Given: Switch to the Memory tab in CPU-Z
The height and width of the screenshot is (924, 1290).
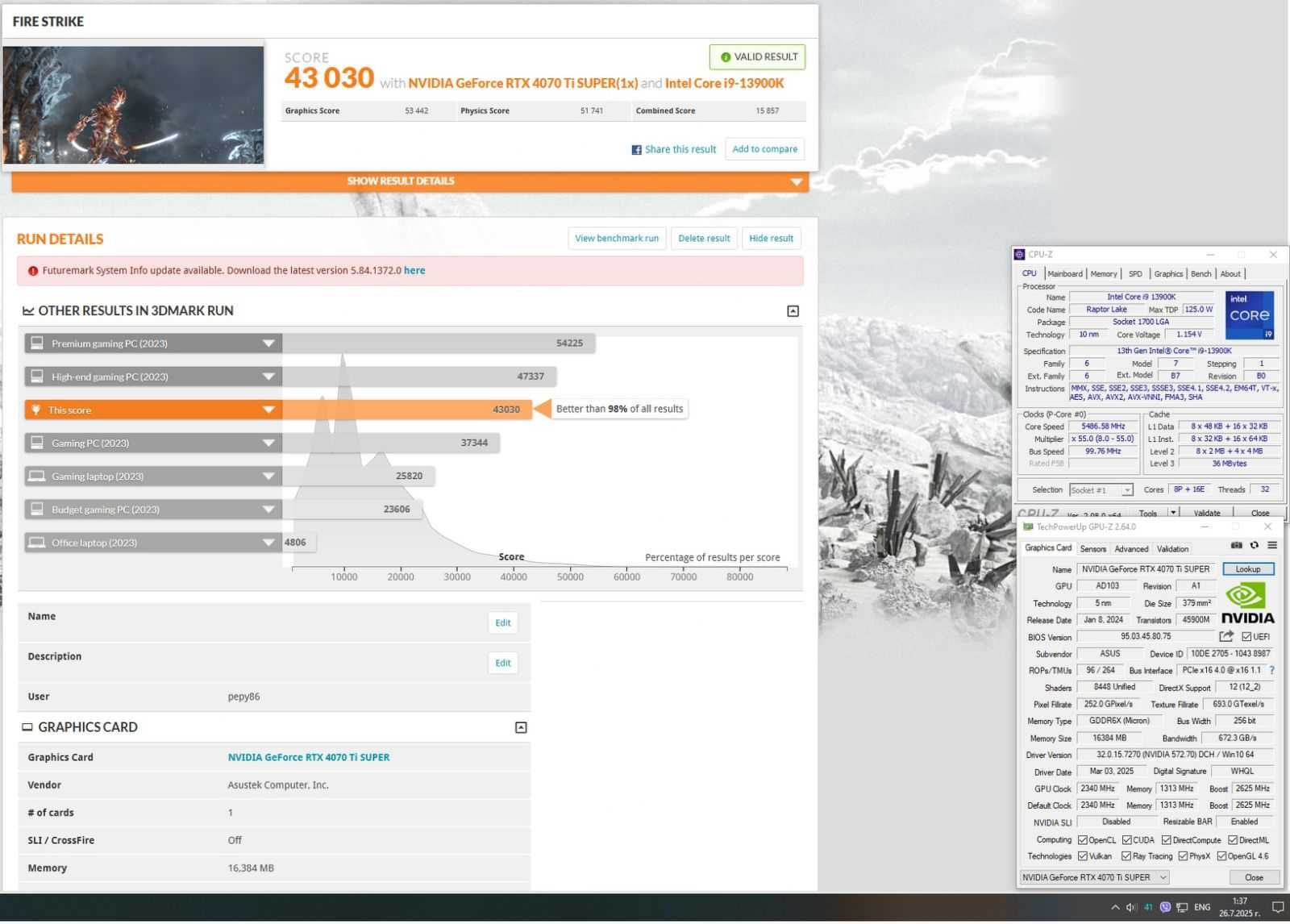Looking at the screenshot, I should (1104, 274).
